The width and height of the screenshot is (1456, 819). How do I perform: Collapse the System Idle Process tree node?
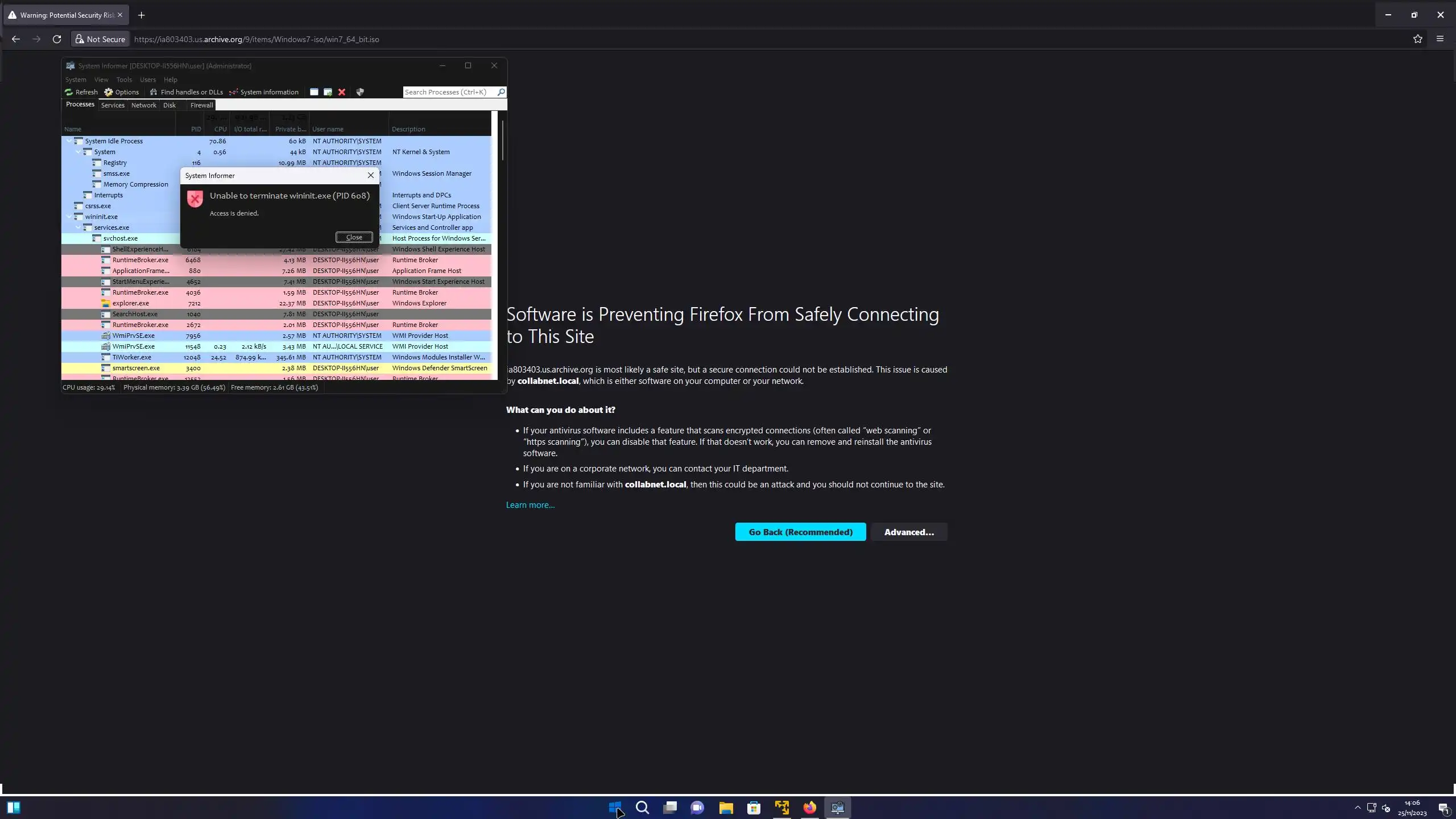click(x=69, y=141)
